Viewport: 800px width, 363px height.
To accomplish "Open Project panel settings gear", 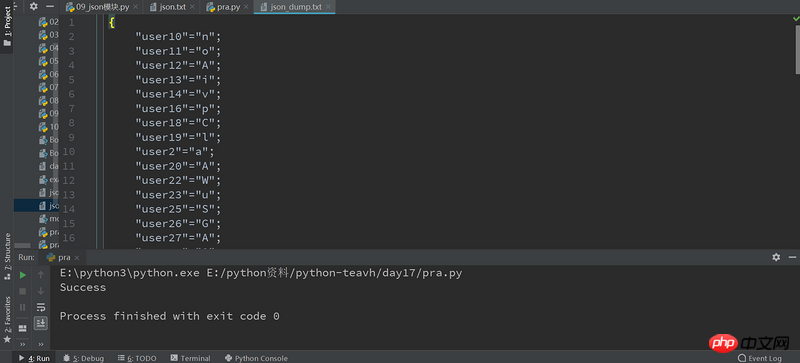I will [x=34, y=6].
